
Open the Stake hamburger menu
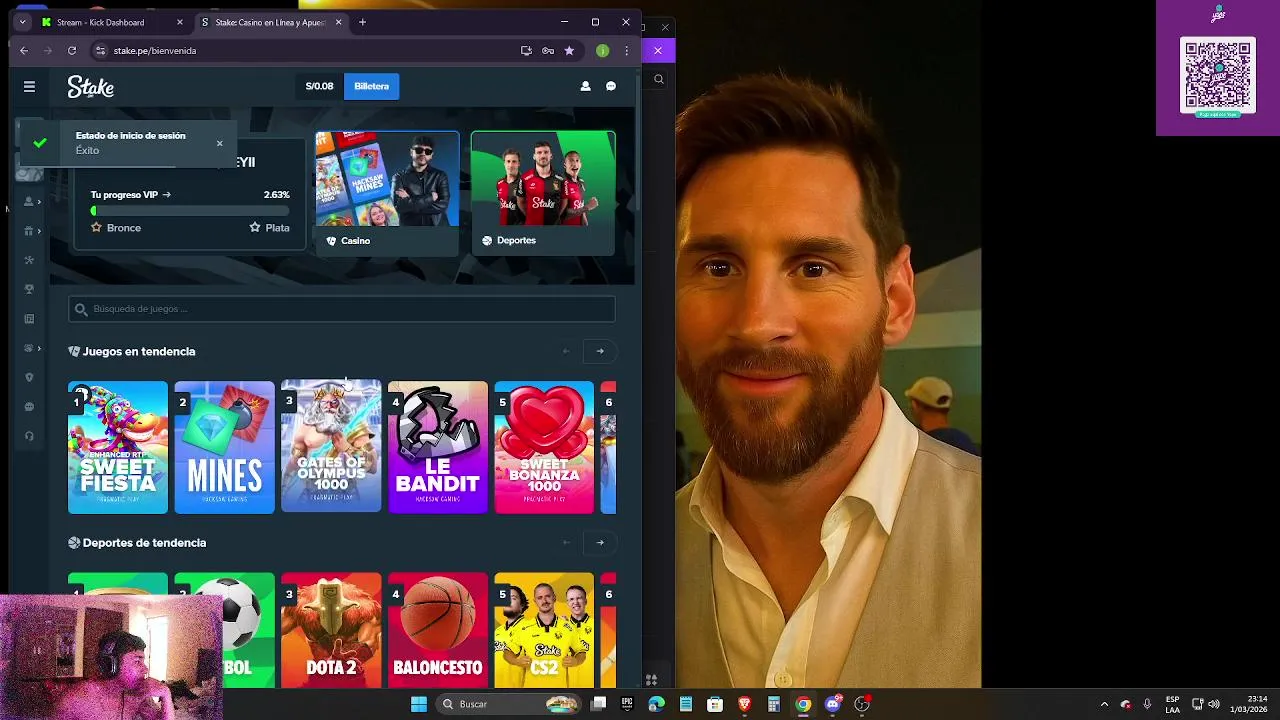pos(29,87)
